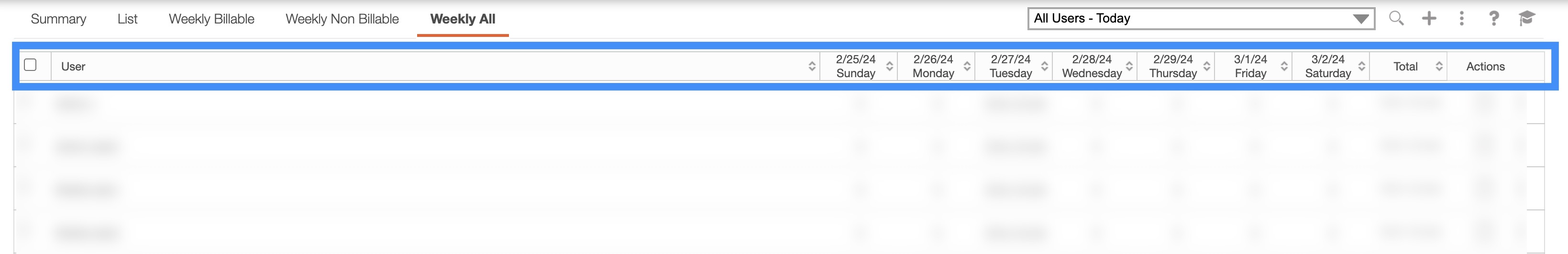Switch to the Summary tab
Viewport: 1568px width, 254px height.
58,19
